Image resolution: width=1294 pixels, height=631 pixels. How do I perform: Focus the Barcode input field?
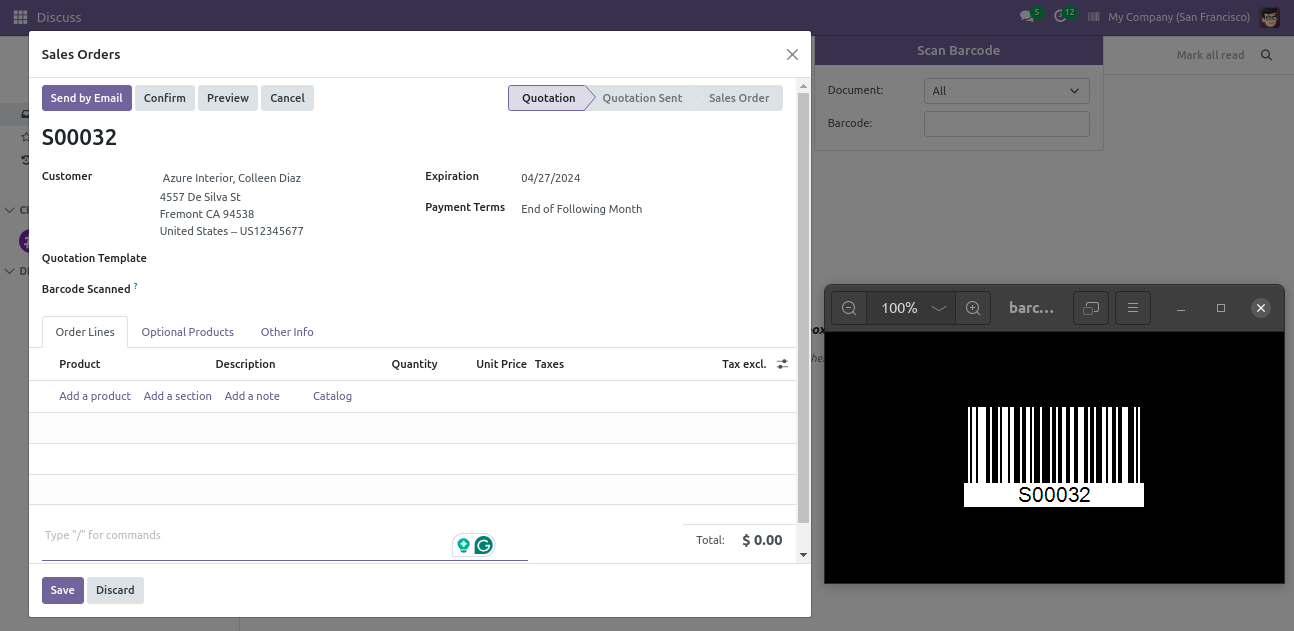coord(1006,123)
